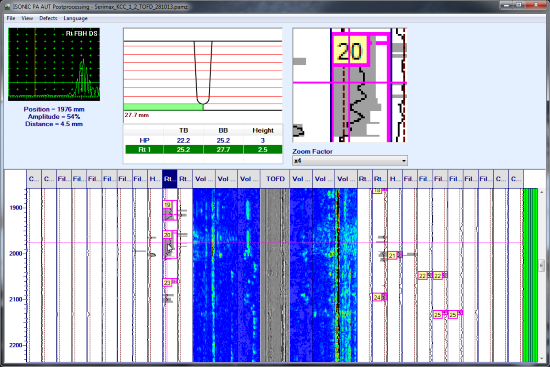Click the zoomed defect 20 preview
The height and width of the screenshot is (367, 550).
[x=350, y=85]
